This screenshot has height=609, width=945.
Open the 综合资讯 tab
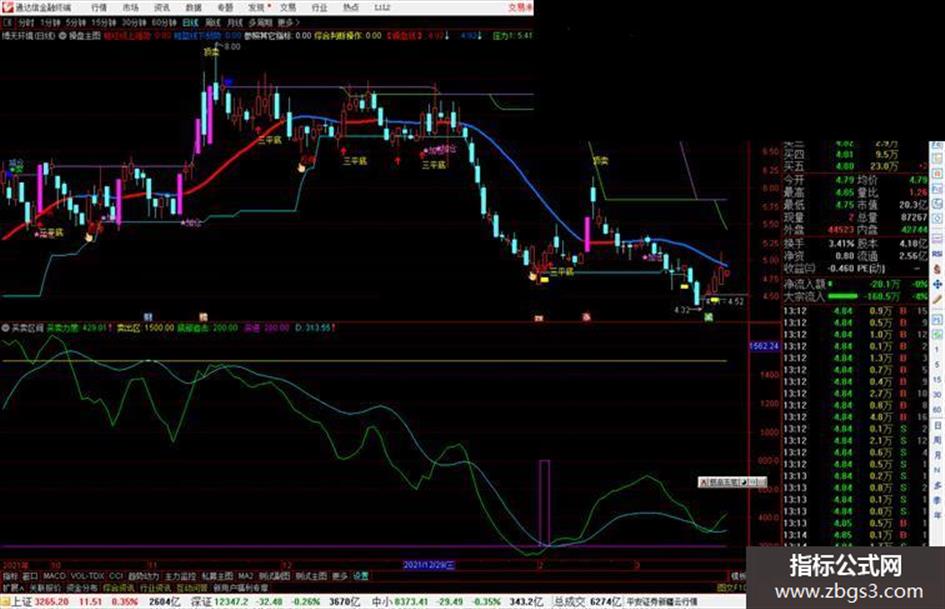(x=119, y=587)
